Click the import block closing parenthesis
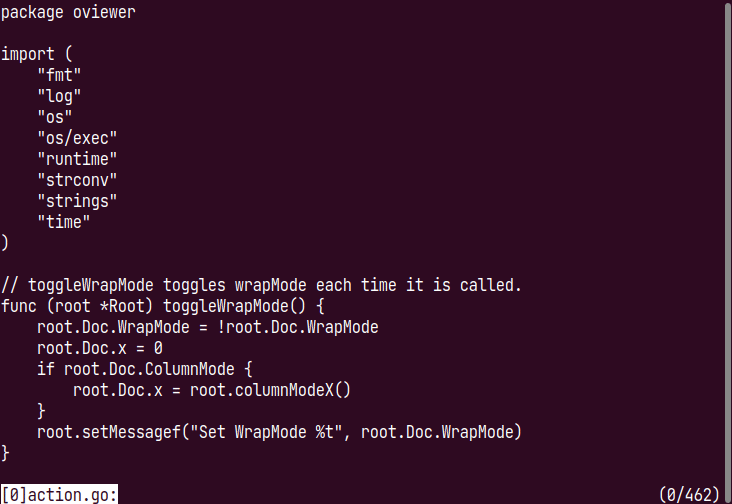This screenshot has height=504, width=732. pyautogui.click(x=5, y=243)
